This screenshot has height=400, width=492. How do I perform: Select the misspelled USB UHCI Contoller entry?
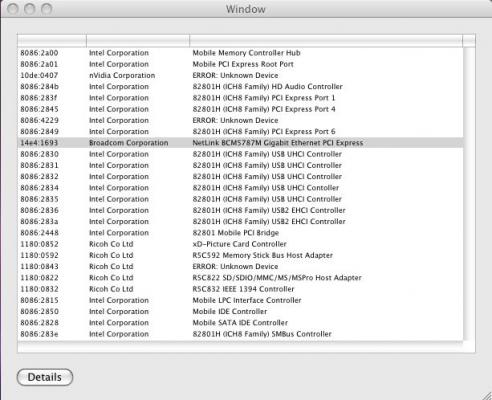point(266,188)
